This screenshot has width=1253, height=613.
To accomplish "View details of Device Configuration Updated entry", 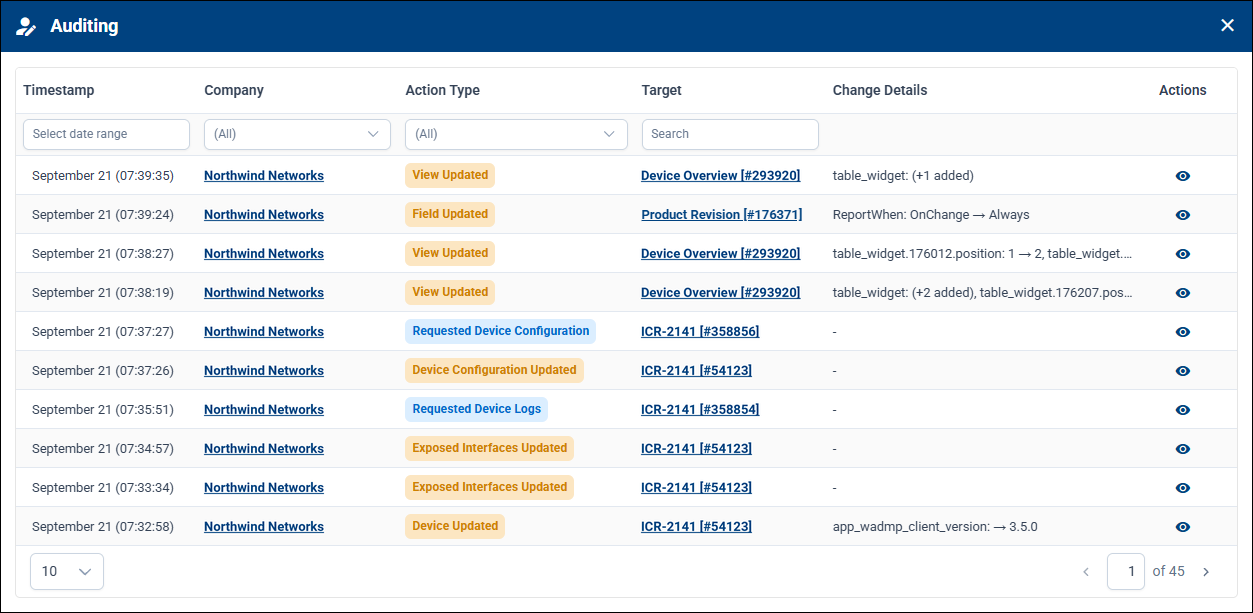I will pos(1183,371).
